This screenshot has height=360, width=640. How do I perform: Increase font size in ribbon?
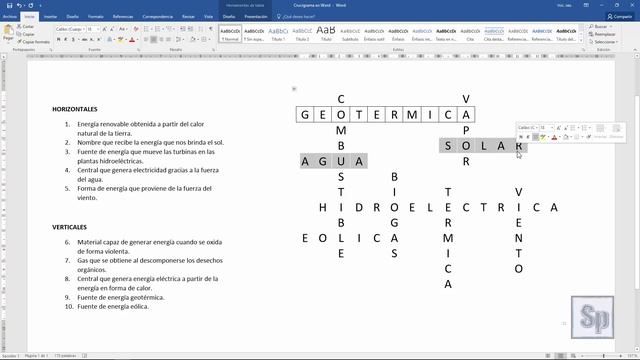point(104,29)
